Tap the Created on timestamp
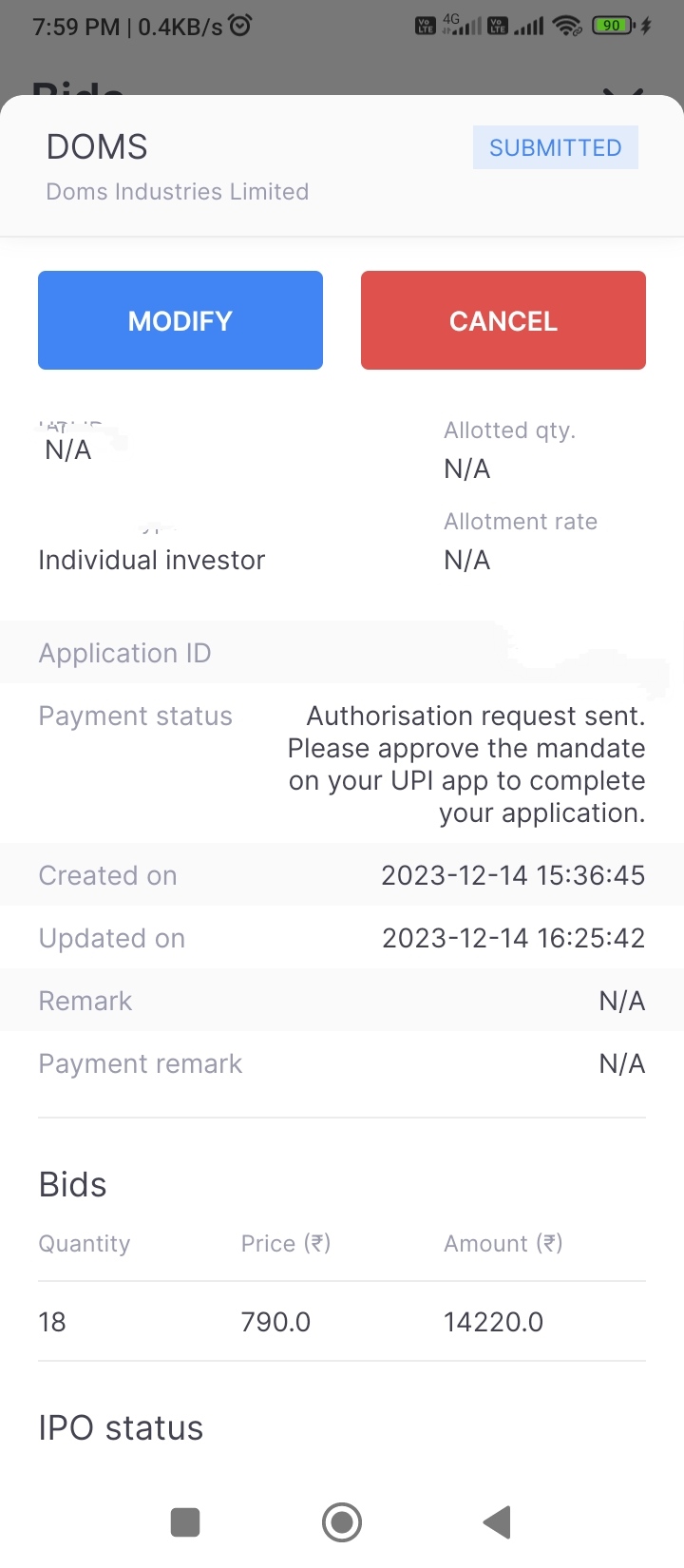 pyautogui.click(x=513, y=875)
